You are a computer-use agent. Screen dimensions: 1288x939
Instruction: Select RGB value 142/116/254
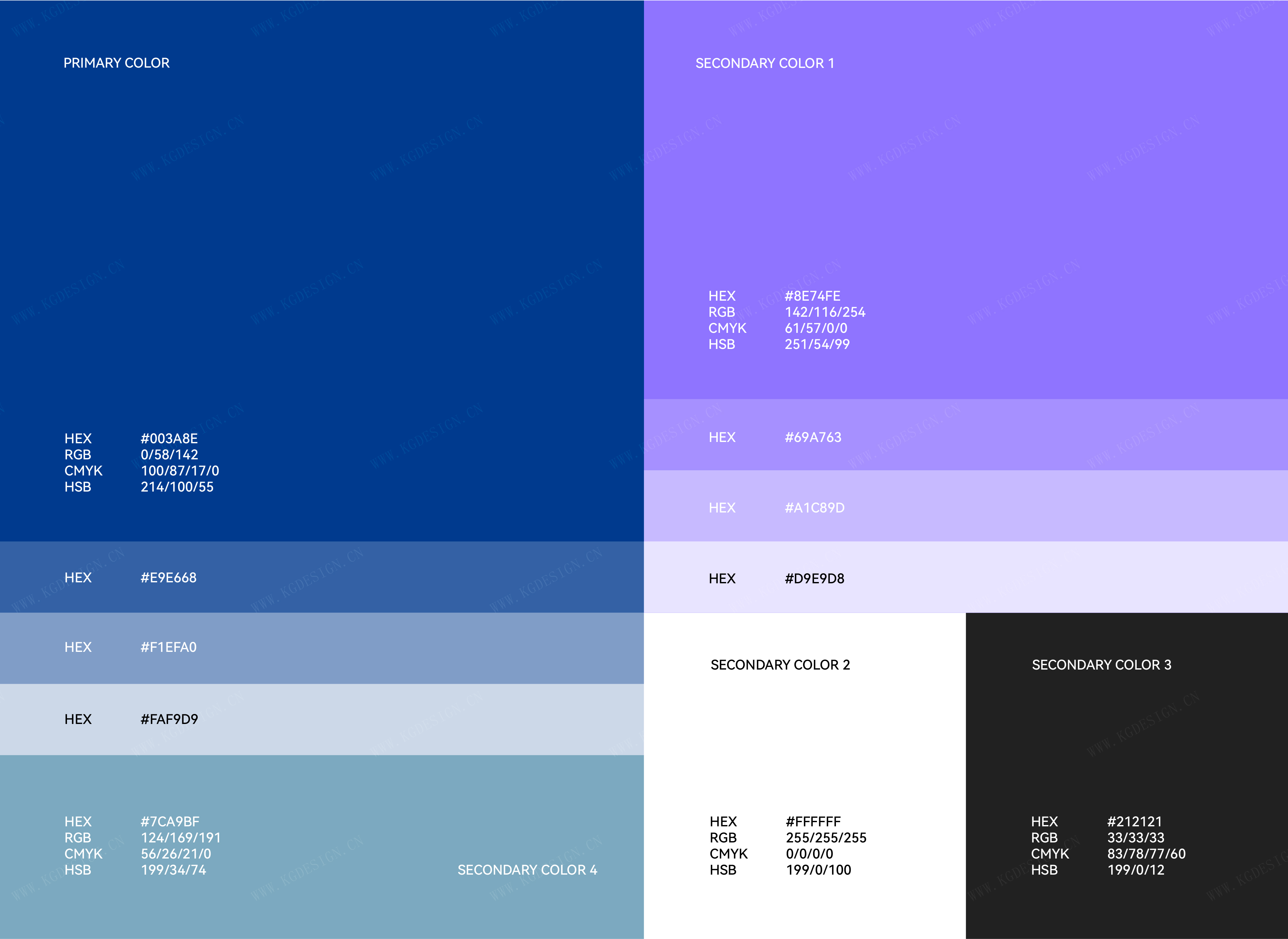point(825,312)
